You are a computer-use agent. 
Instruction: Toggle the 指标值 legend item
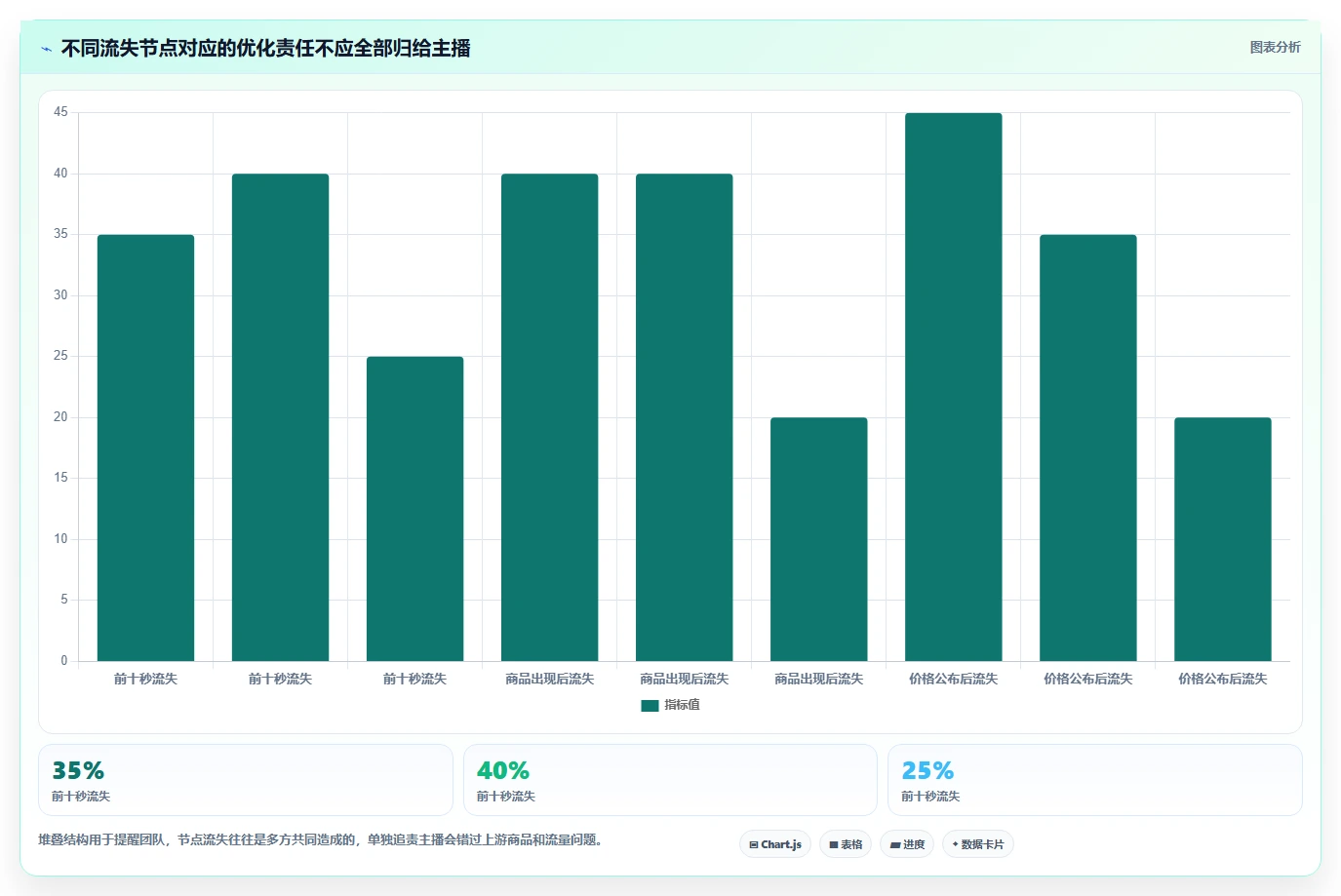(670, 705)
